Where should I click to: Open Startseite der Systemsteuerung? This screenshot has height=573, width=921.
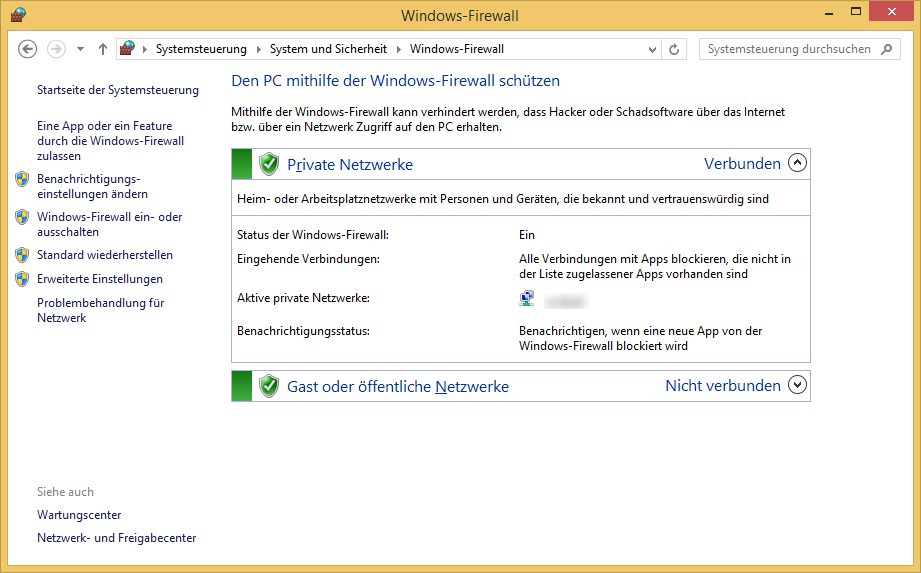(117, 90)
